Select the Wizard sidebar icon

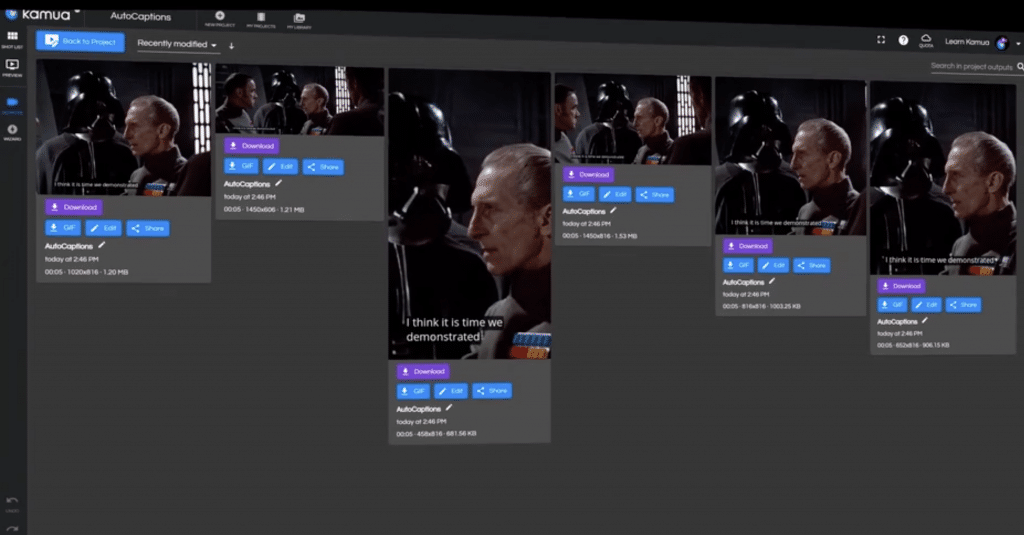12,133
